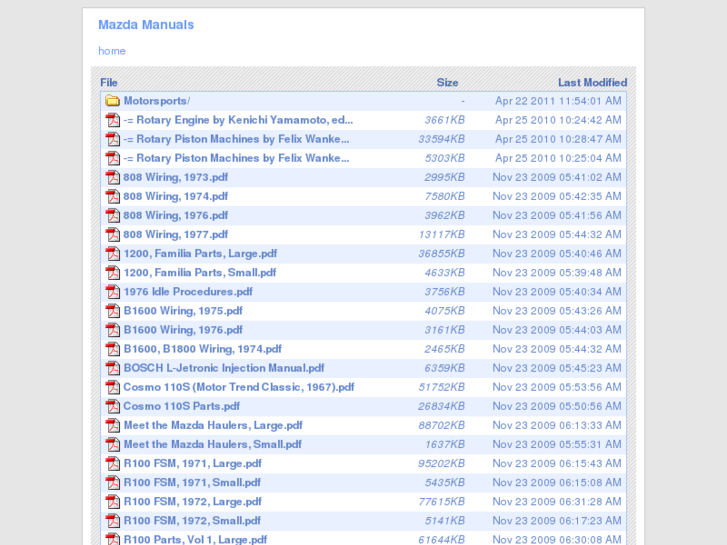Select date Nov 23 2009 06:31:28 AM
727x545 pixels.
point(557,501)
